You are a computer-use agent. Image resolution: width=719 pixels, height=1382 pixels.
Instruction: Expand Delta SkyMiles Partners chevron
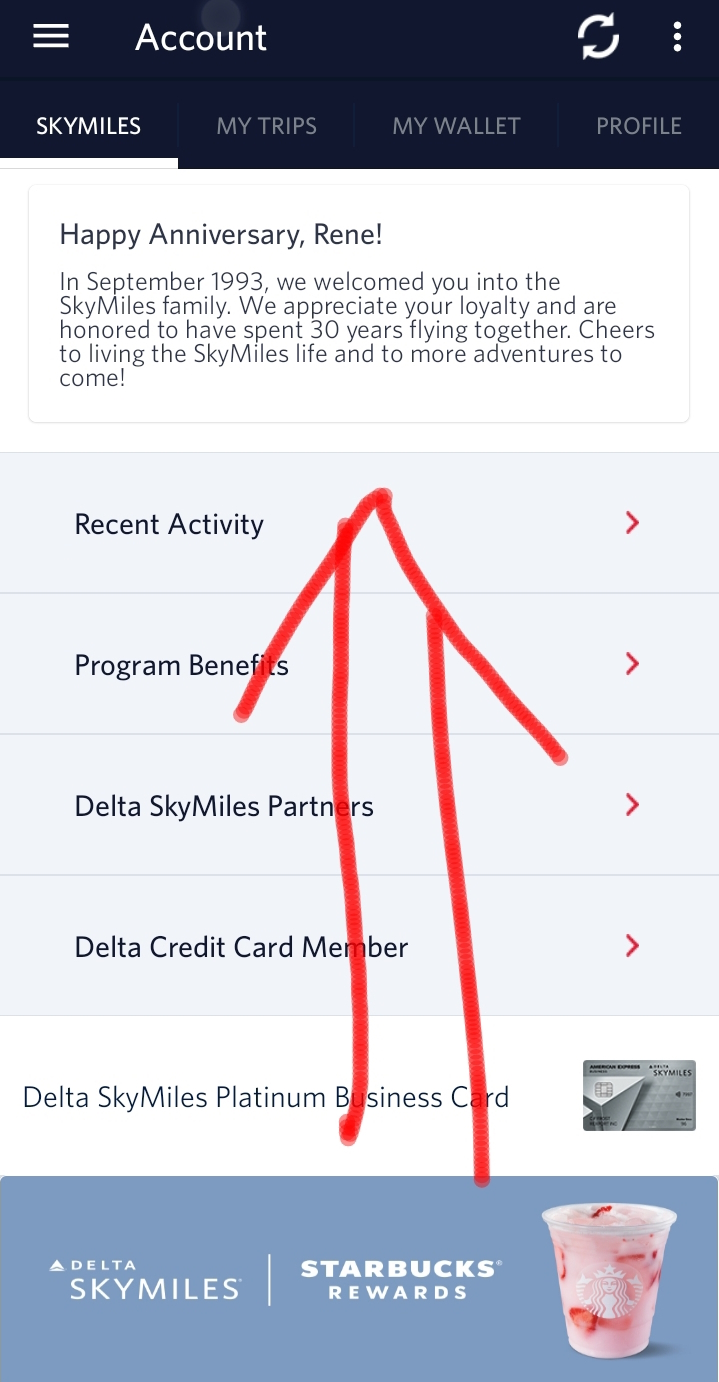coord(632,805)
